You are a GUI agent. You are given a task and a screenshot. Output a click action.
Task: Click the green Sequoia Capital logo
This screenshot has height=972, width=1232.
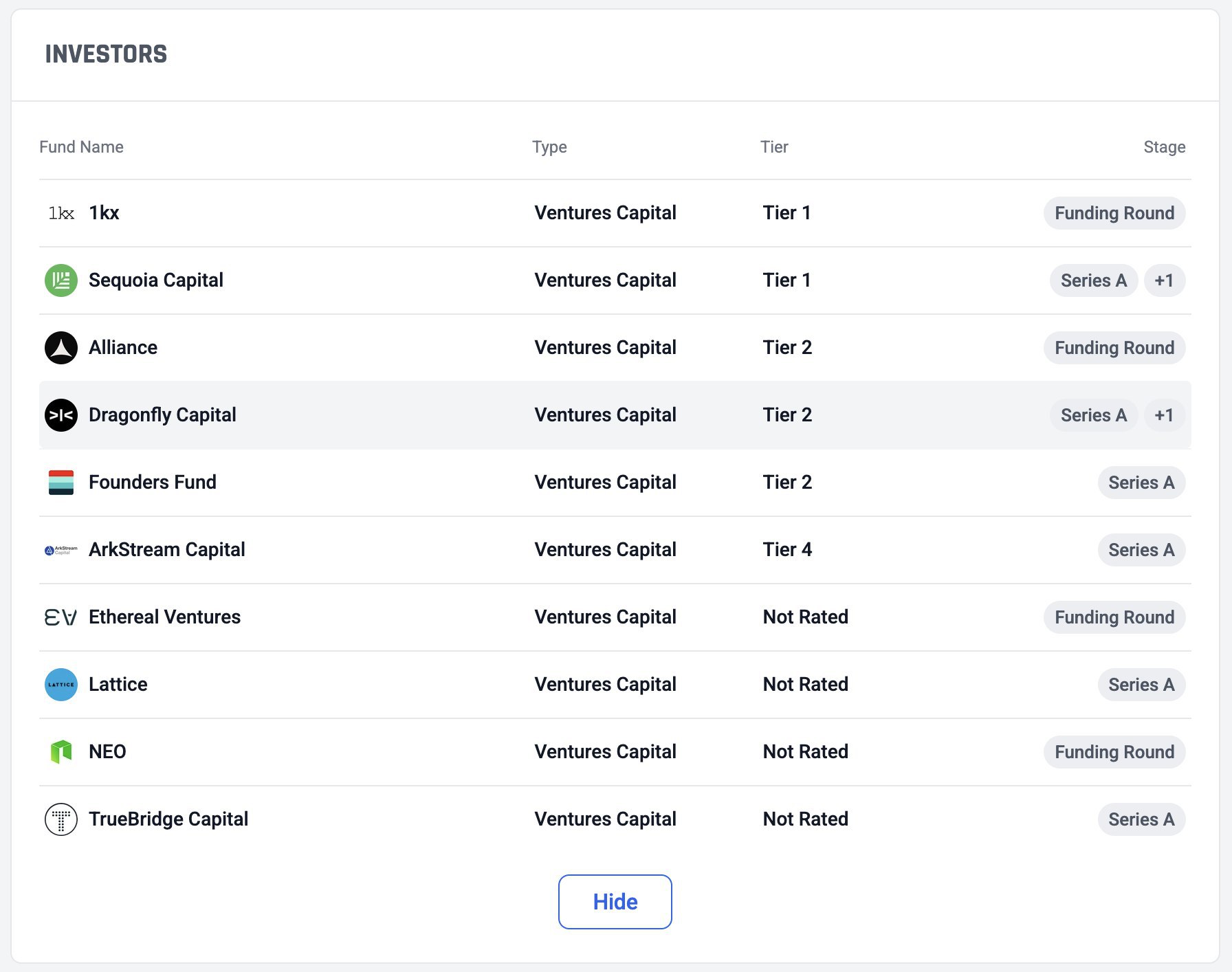61,280
